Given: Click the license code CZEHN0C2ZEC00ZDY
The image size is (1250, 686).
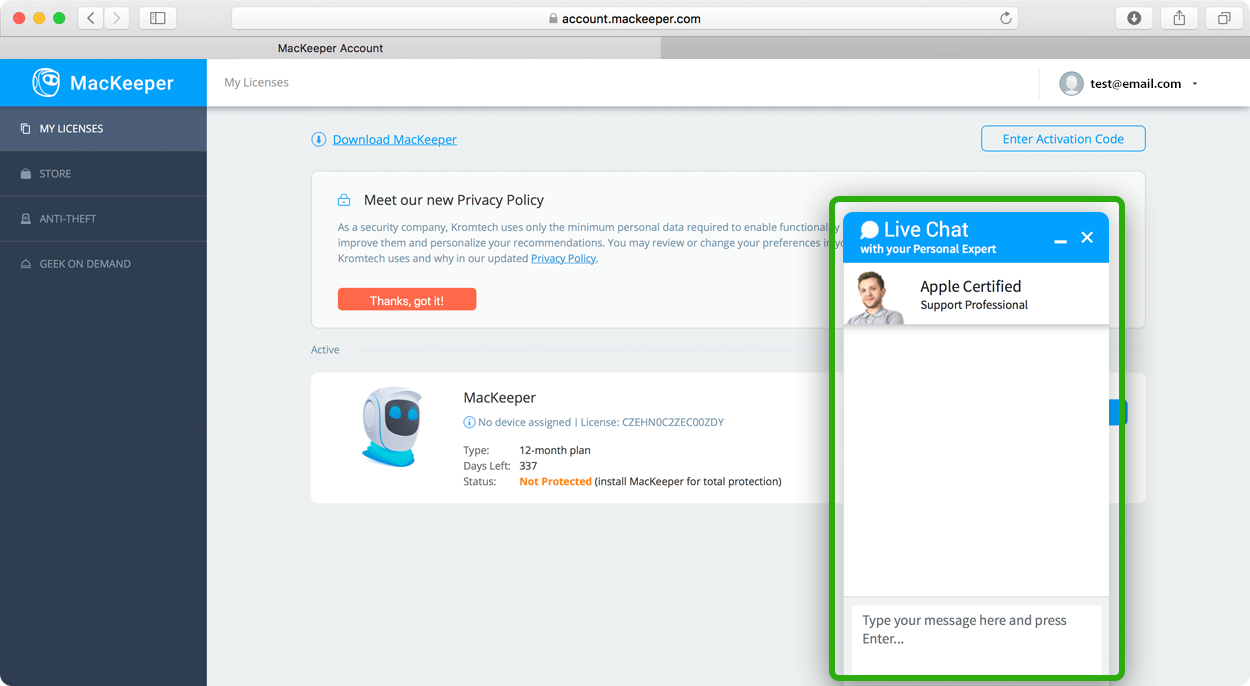Looking at the screenshot, I should point(673,422).
